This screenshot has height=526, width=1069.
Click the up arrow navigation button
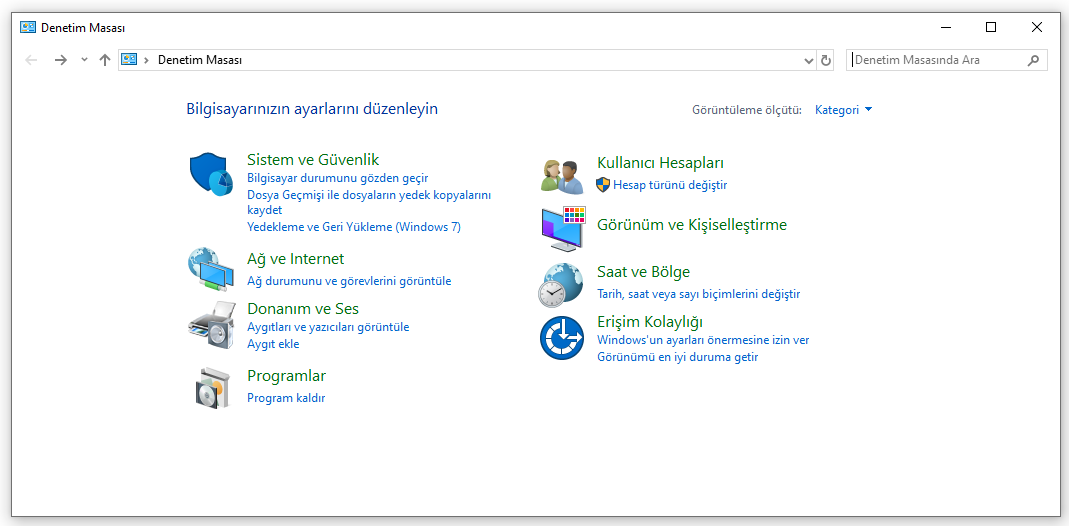pos(105,60)
